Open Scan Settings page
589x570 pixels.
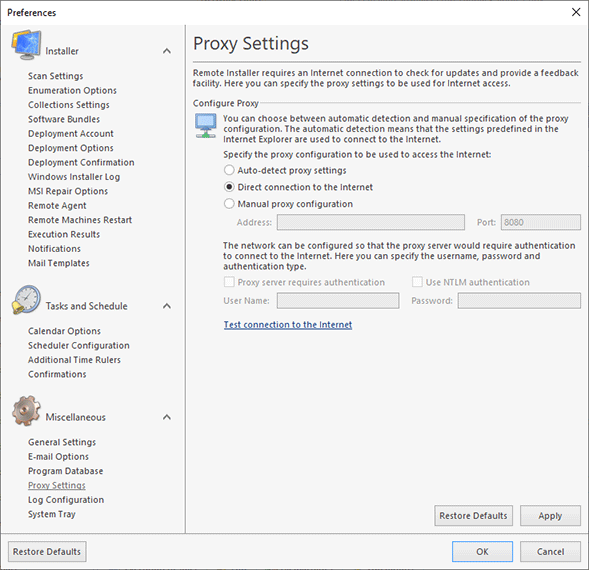click(56, 76)
